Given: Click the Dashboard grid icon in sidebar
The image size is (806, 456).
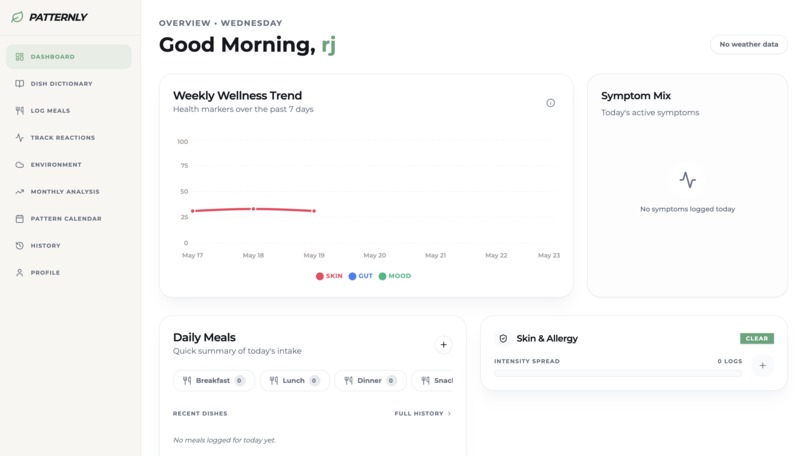Looking at the screenshot, I should coord(20,57).
